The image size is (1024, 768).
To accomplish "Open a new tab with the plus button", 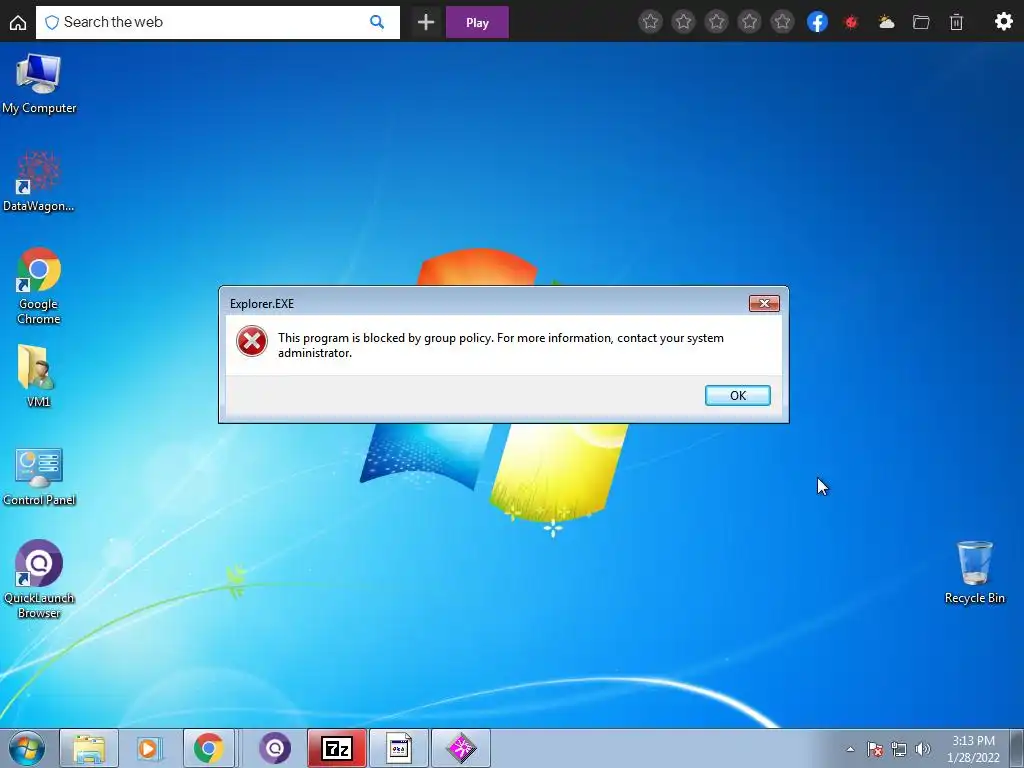I will [426, 22].
